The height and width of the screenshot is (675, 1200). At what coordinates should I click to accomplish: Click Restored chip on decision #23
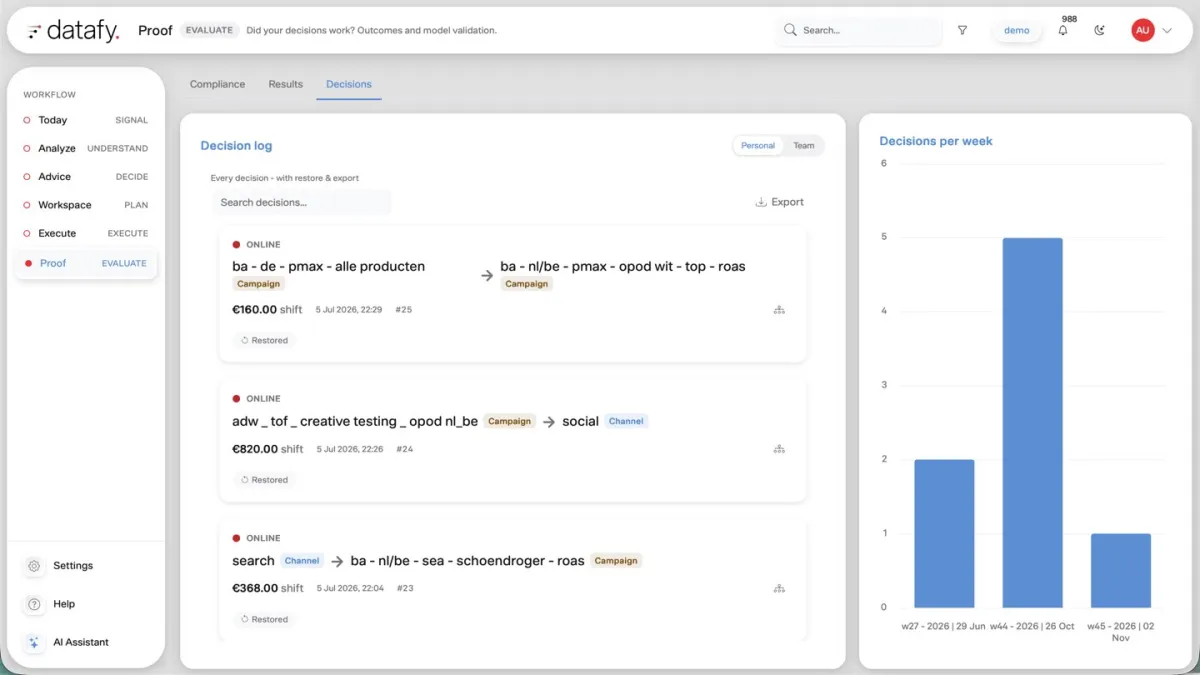pos(265,620)
